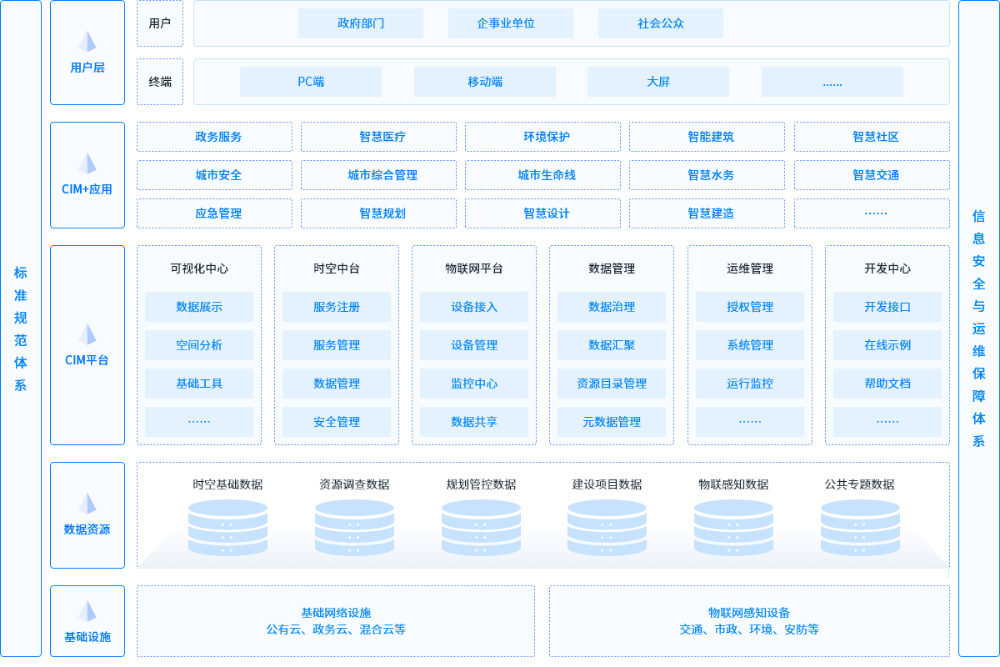Click the CIM+应用 layer pyramid icon
Image resolution: width=1000 pixels, height=667 pixels.
click(x=88, y=163)
